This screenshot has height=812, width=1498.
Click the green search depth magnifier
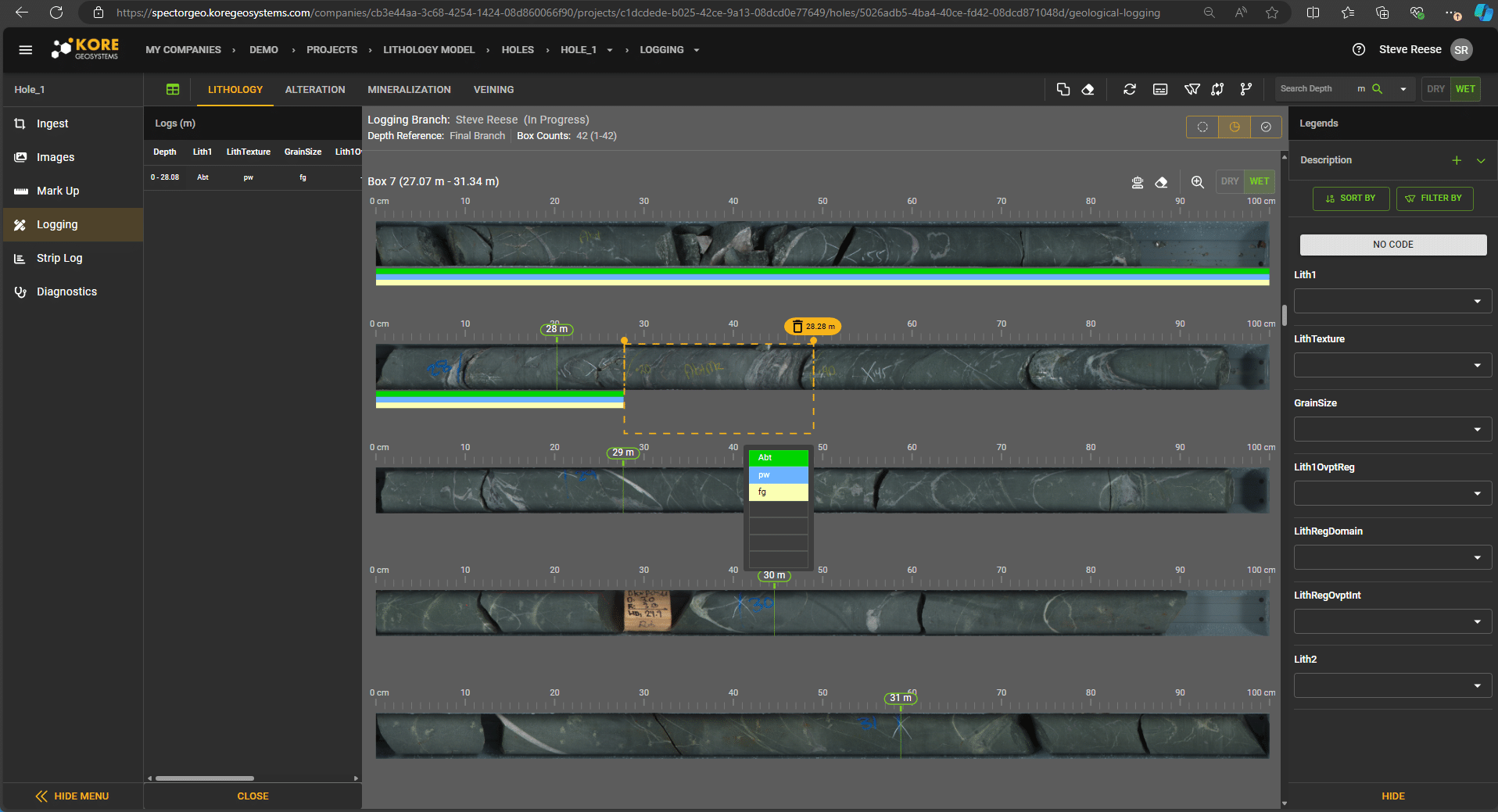(x=1378, y=89)
